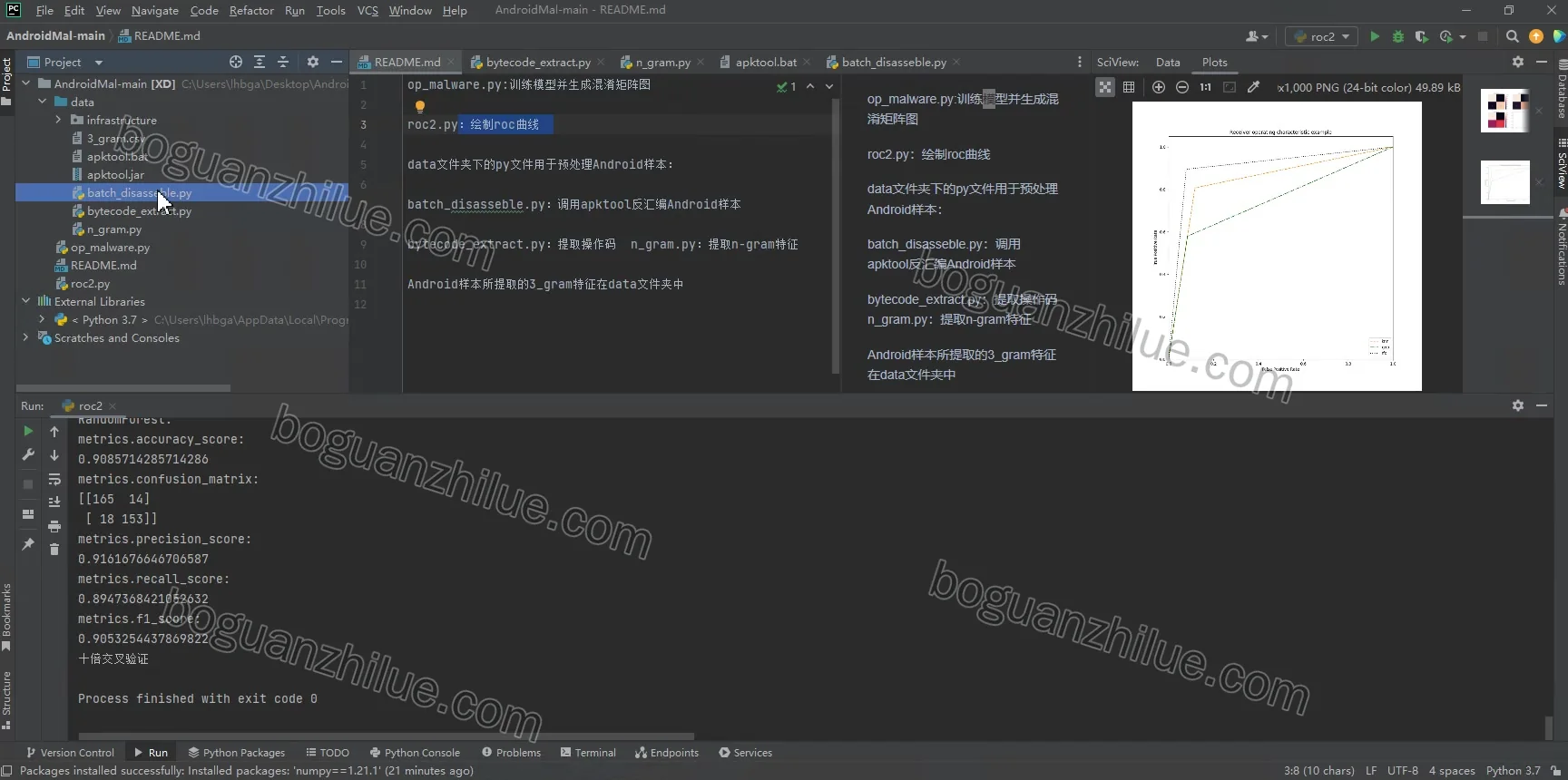Screen dimensions: 1568x780
Task: Open Search Everywhere magnifier
Action: 1512,36
